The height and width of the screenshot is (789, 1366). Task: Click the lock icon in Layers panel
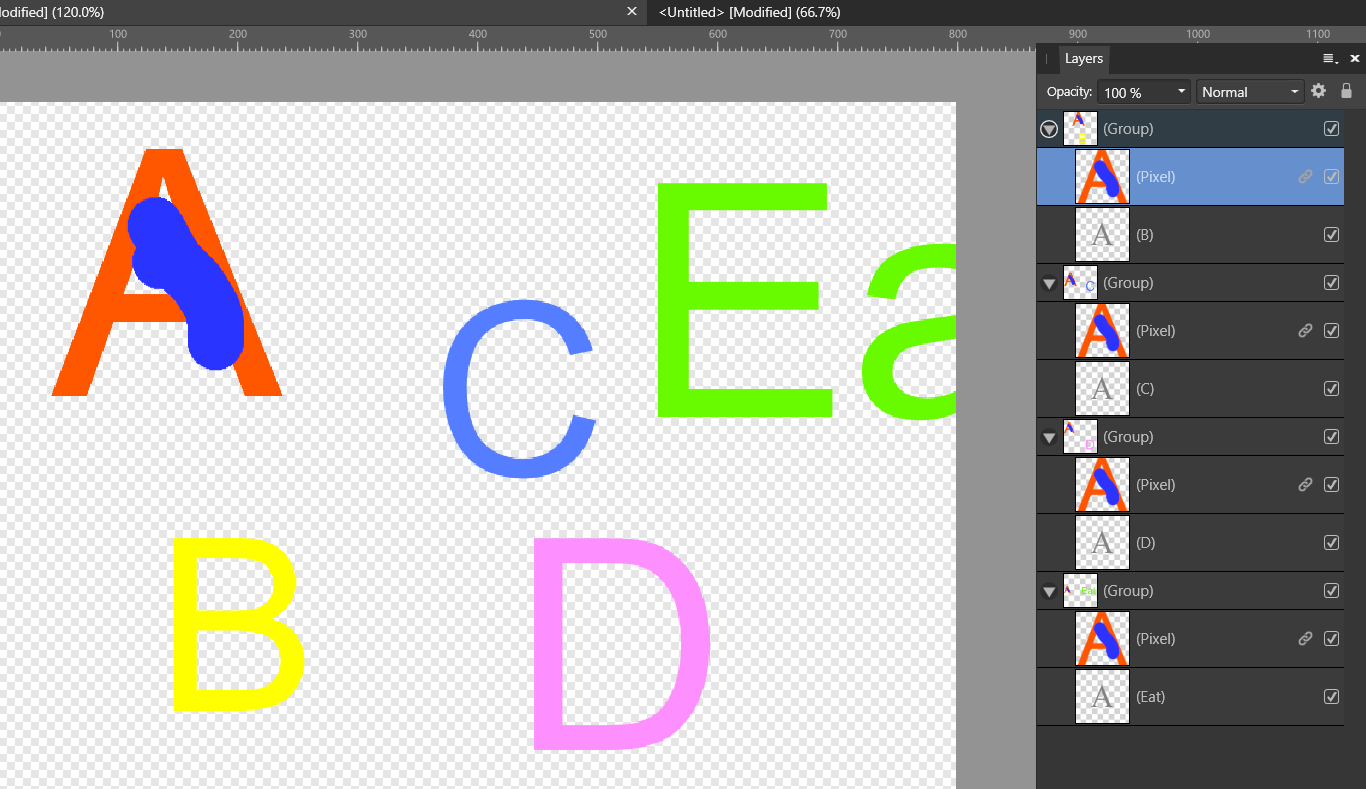(1346, 91)
